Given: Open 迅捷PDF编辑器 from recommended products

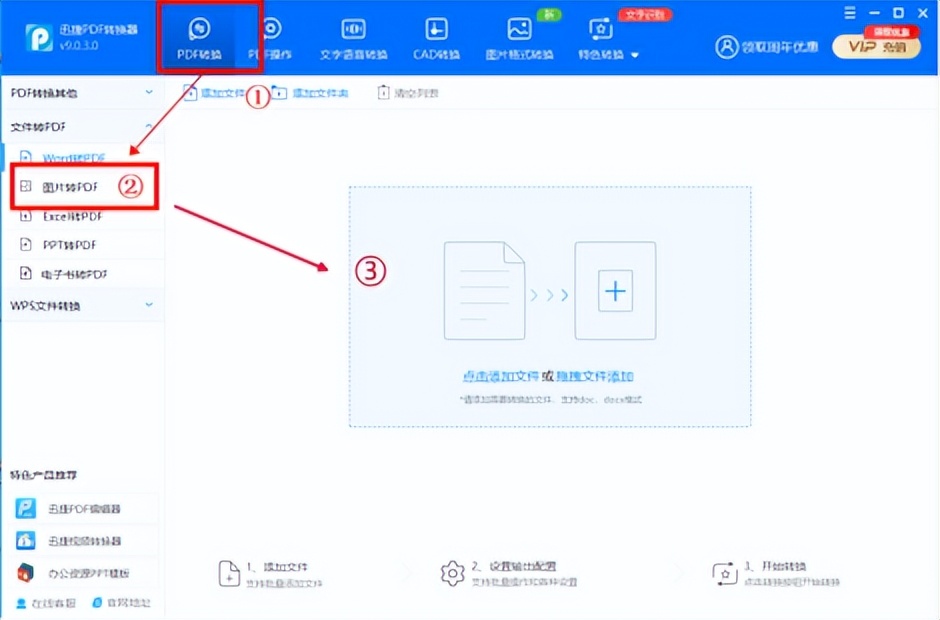Looking at the screenshot, I should click(x=75, y=509).
